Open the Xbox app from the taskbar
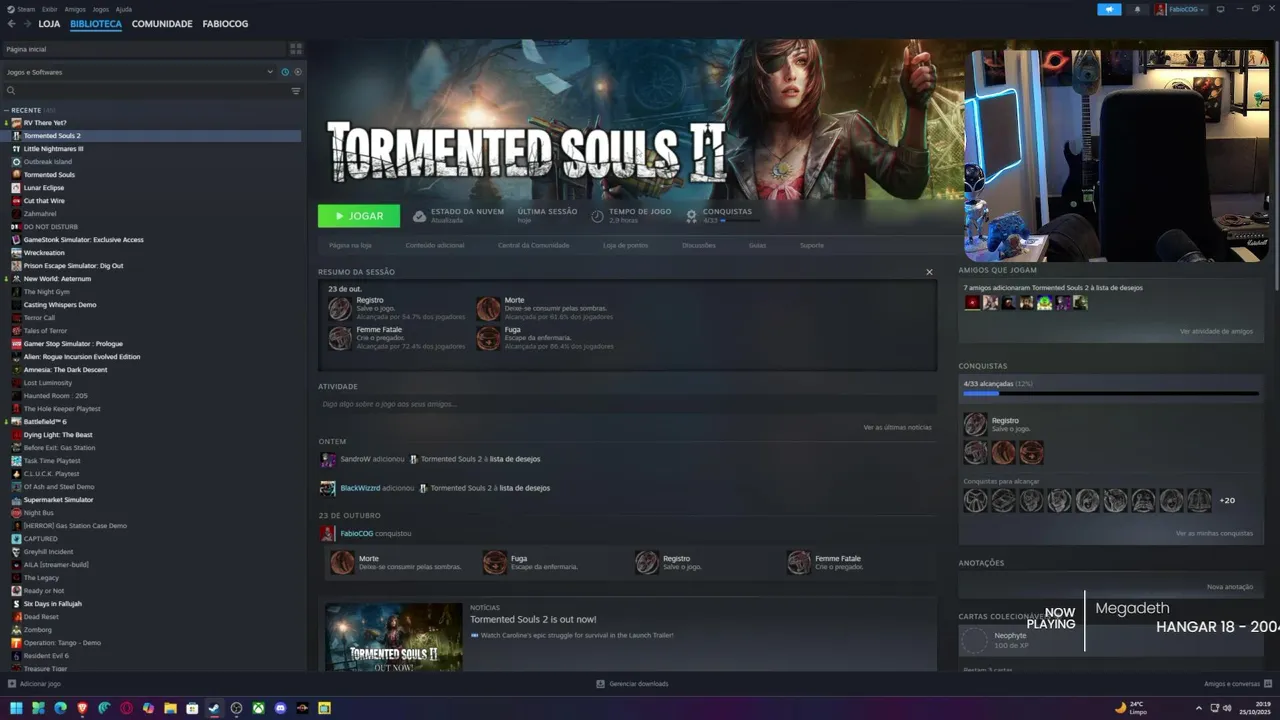Image resolution: width=1280 pixels, height=720 pixels. click(258, 708)
